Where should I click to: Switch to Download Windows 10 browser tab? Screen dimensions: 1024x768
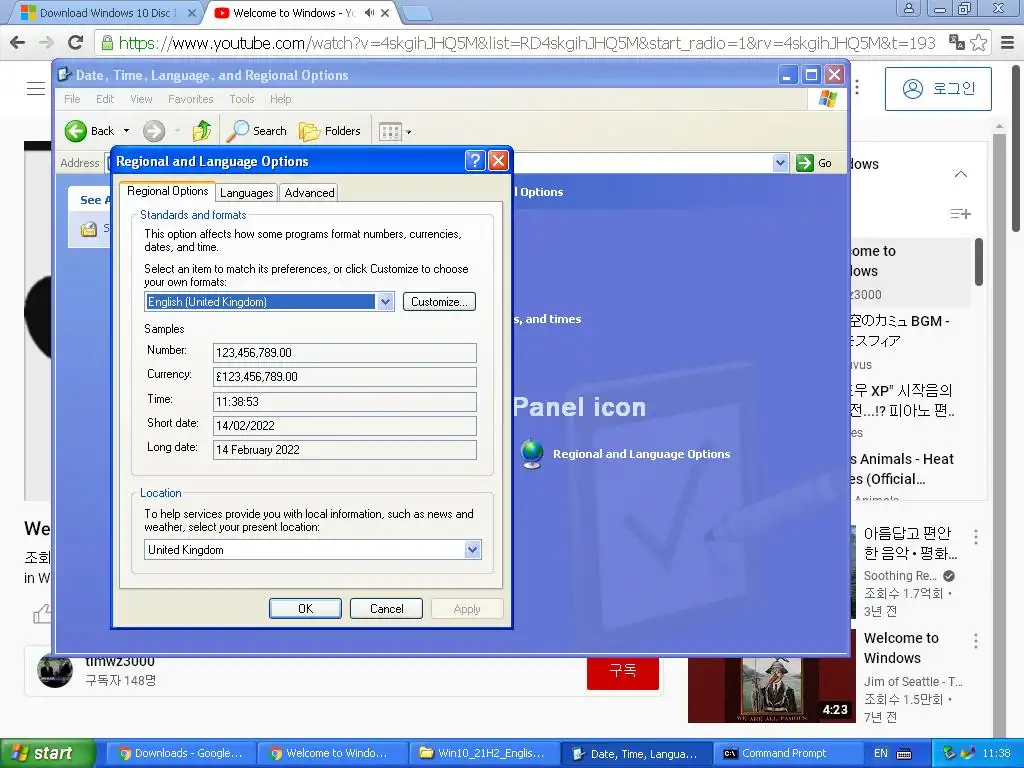(x=104, y=12)
